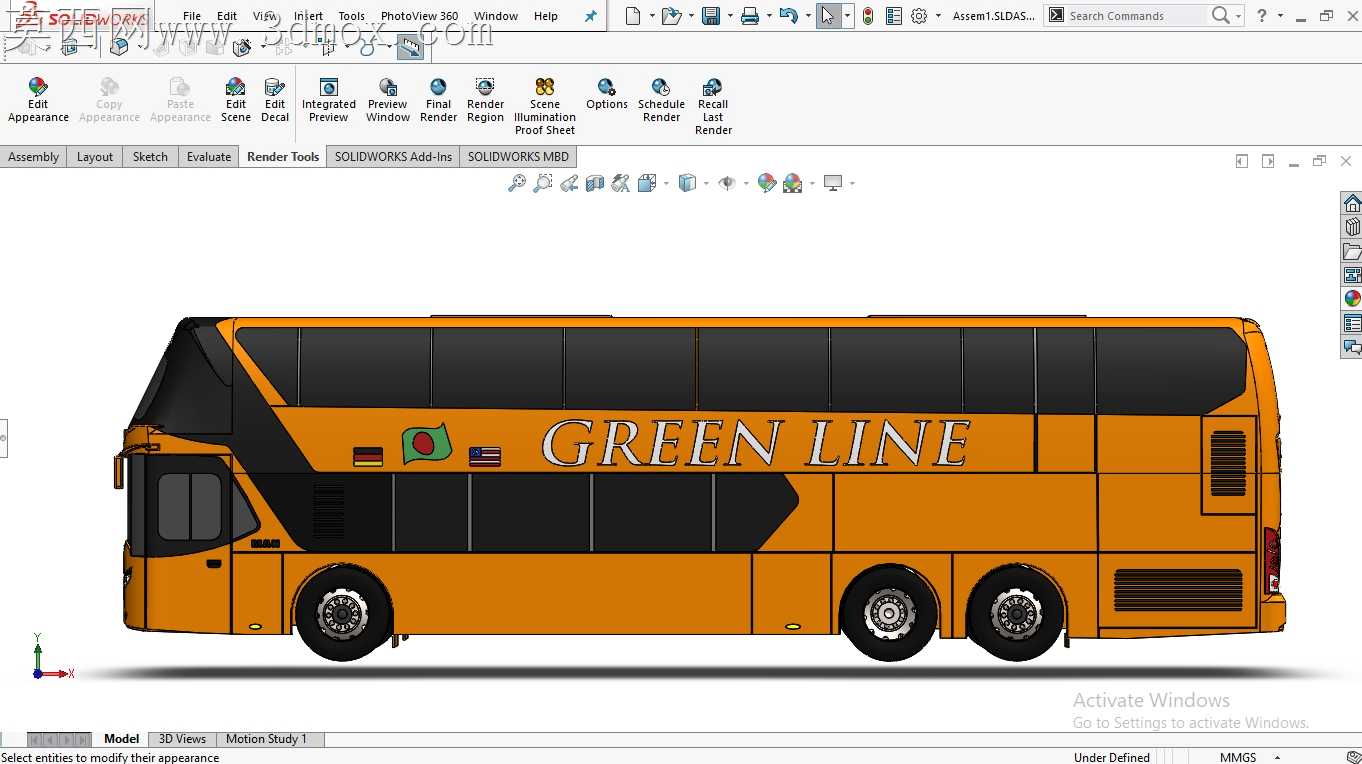Activate the Section View tool
This screenshot has width=1362, height=764.
tap(595, 183)
